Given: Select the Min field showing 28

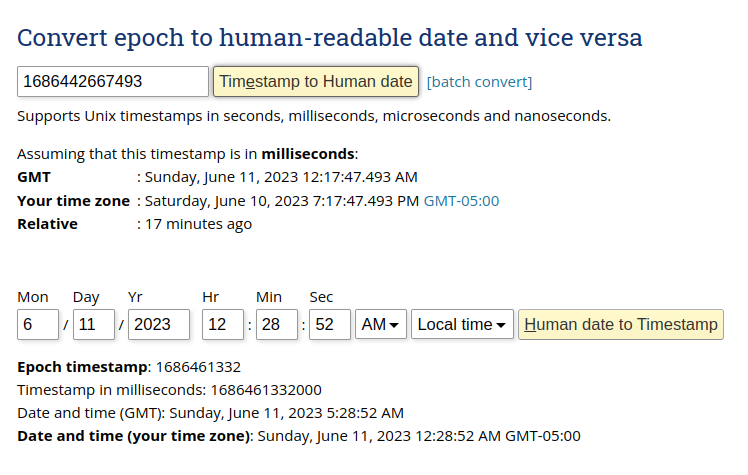Looking at the screenshot, I should [x=277, y=324].
